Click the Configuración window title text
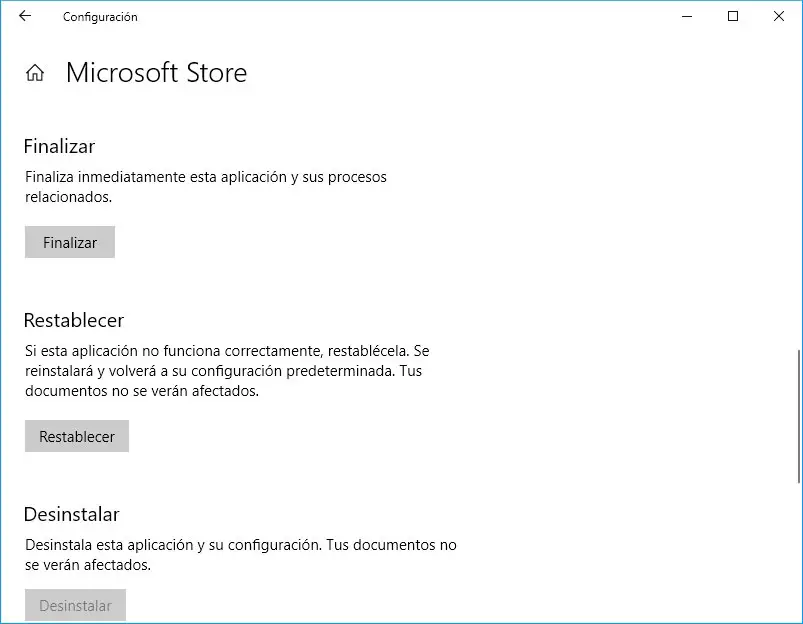 (100, 17)
